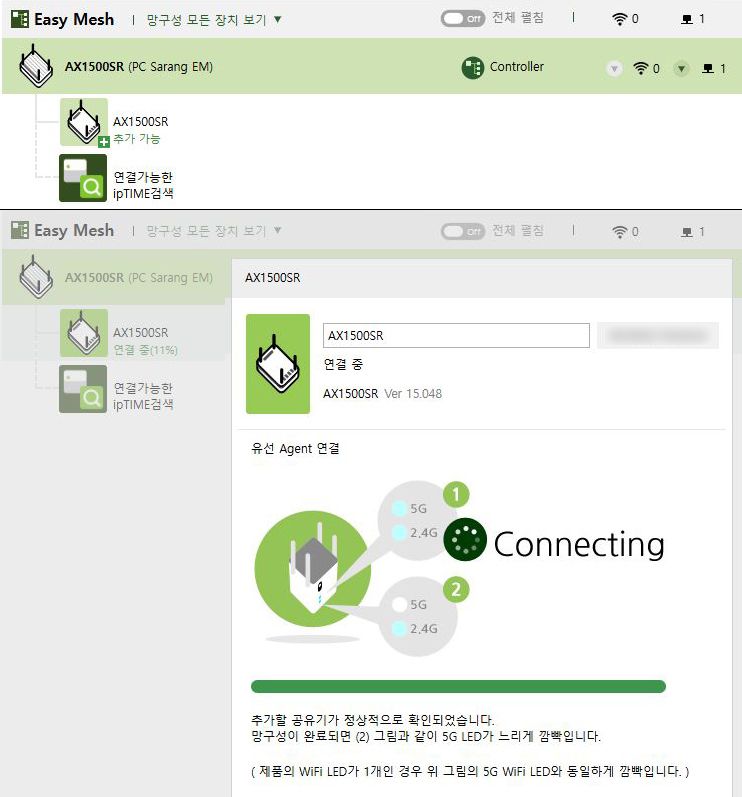This screenshot has width=742, height=797.
Task: Select the controller router icon in upper green row
Action: [36, 66]
